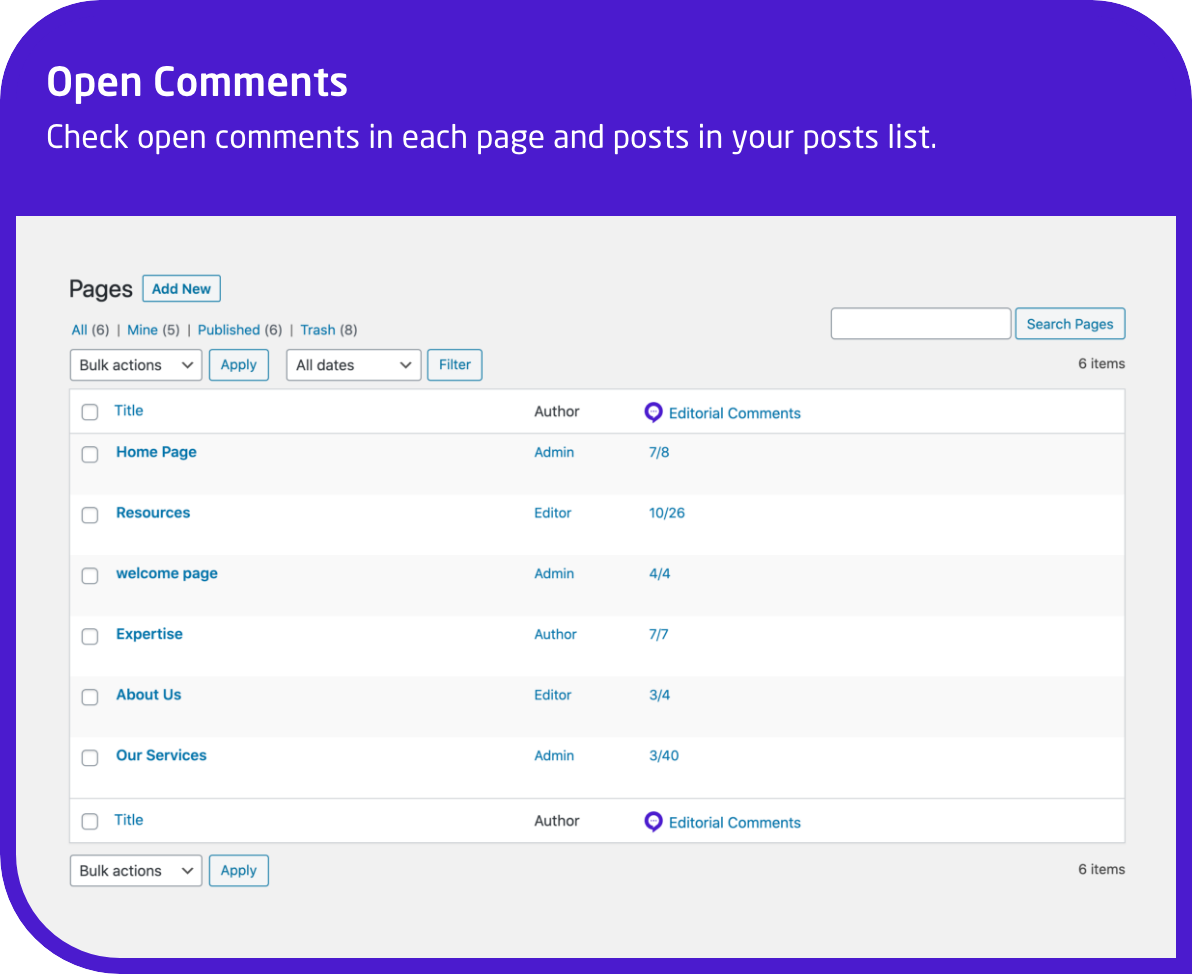Toggle the select-all checkbox in the footer row
Viewport: 1192px width, 974px height.
90,822
